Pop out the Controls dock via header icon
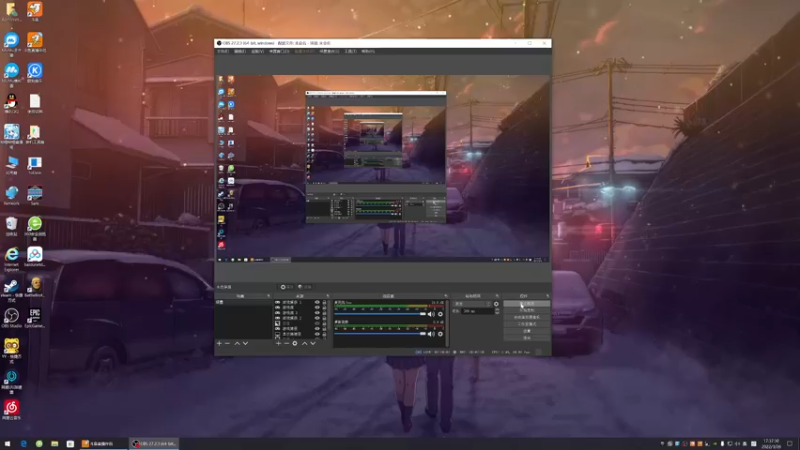This screenshot has width=800, height=450. pyautogui.click(x=547, y=295)
